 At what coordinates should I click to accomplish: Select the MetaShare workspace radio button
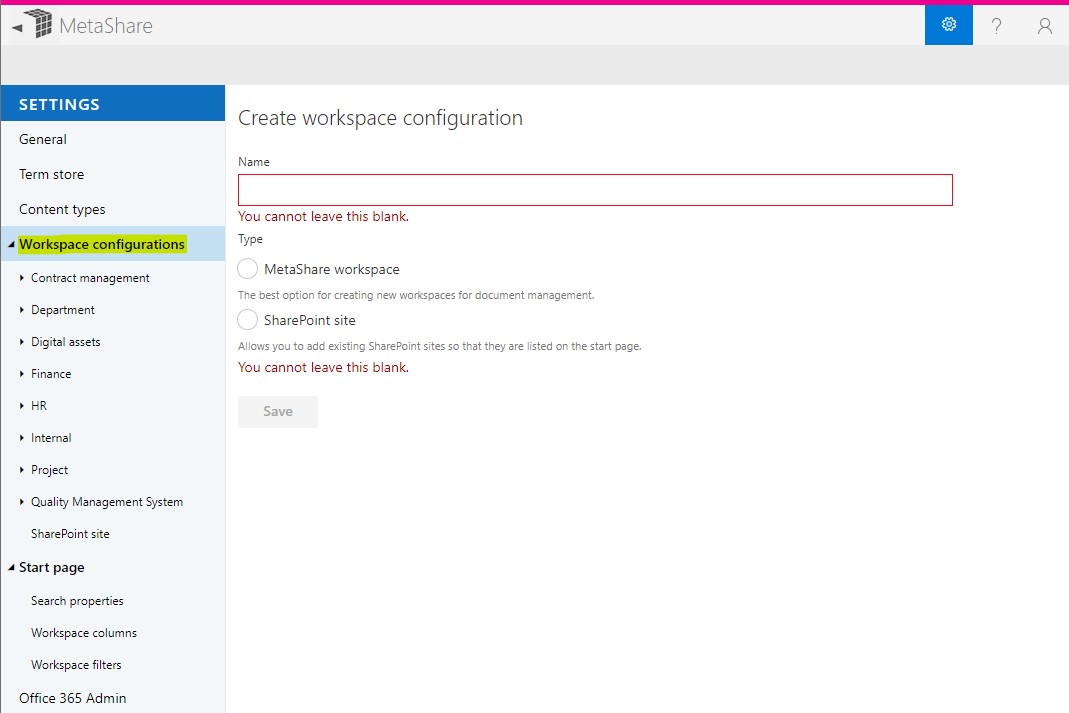[x=248, y=269]
